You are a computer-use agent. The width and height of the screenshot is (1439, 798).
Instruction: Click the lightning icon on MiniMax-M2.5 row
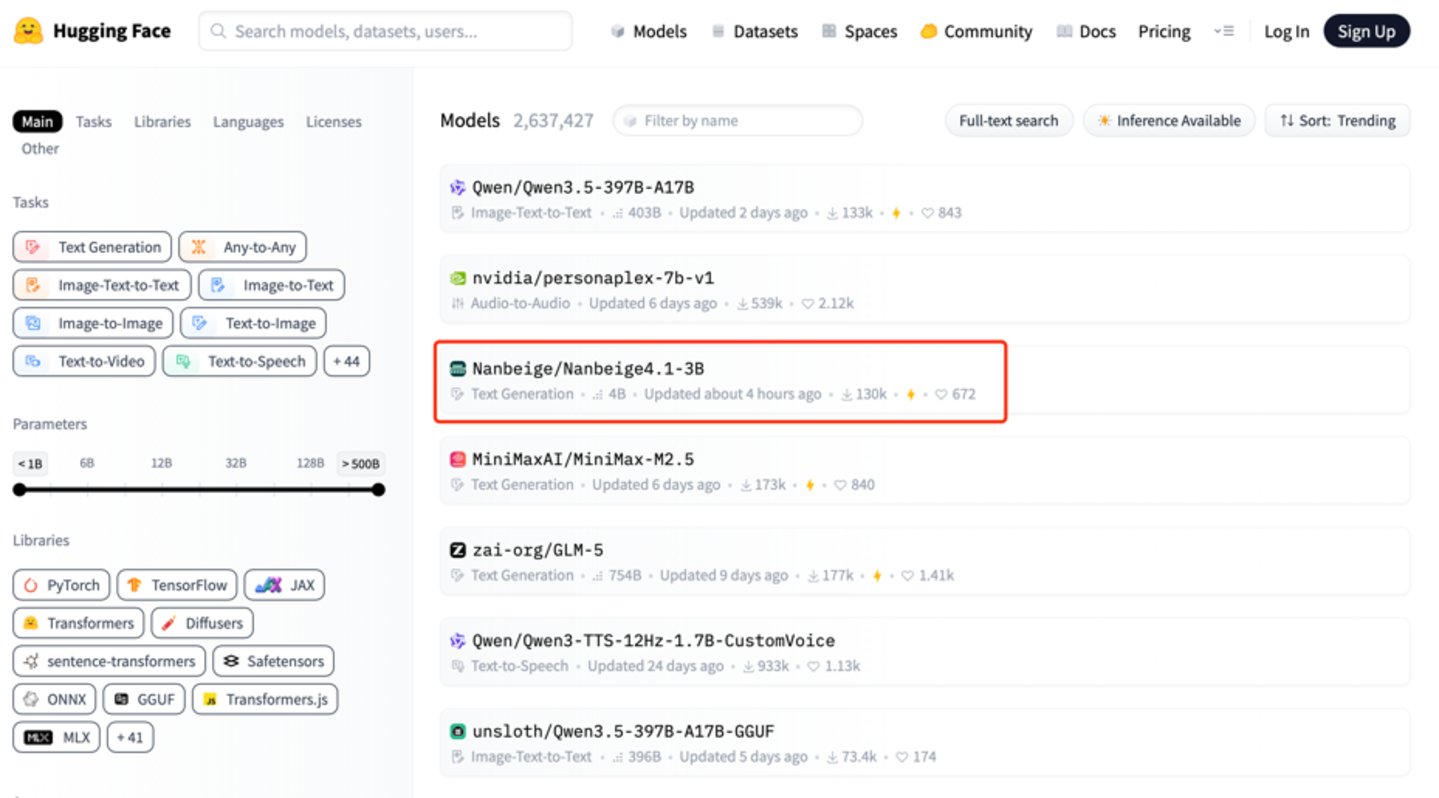tap(809, 485)
